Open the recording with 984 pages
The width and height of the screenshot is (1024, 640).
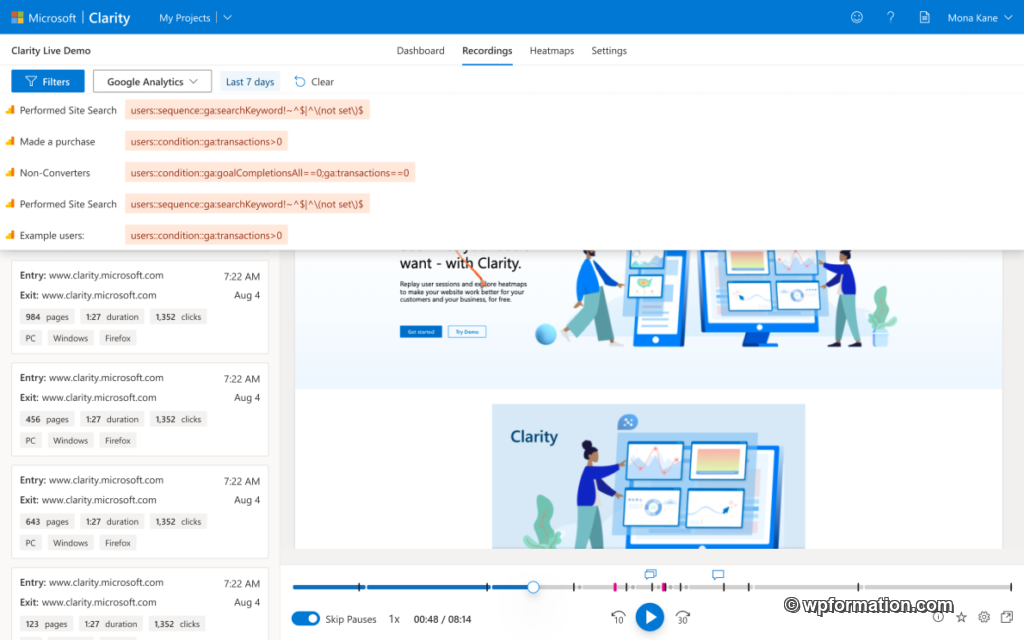[x=140, y=306]
